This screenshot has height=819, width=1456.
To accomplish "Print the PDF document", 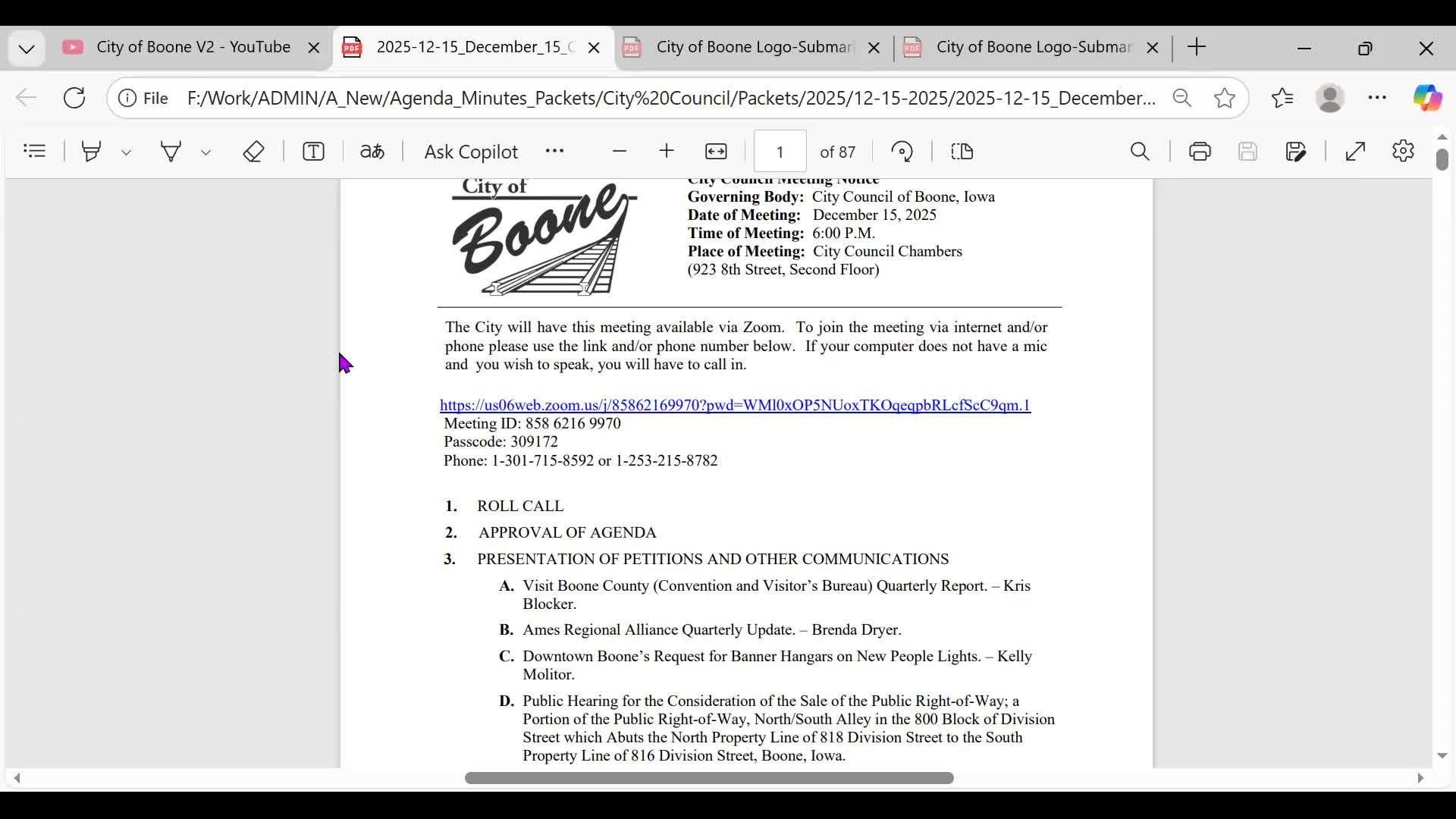I will pos(1200,151).
